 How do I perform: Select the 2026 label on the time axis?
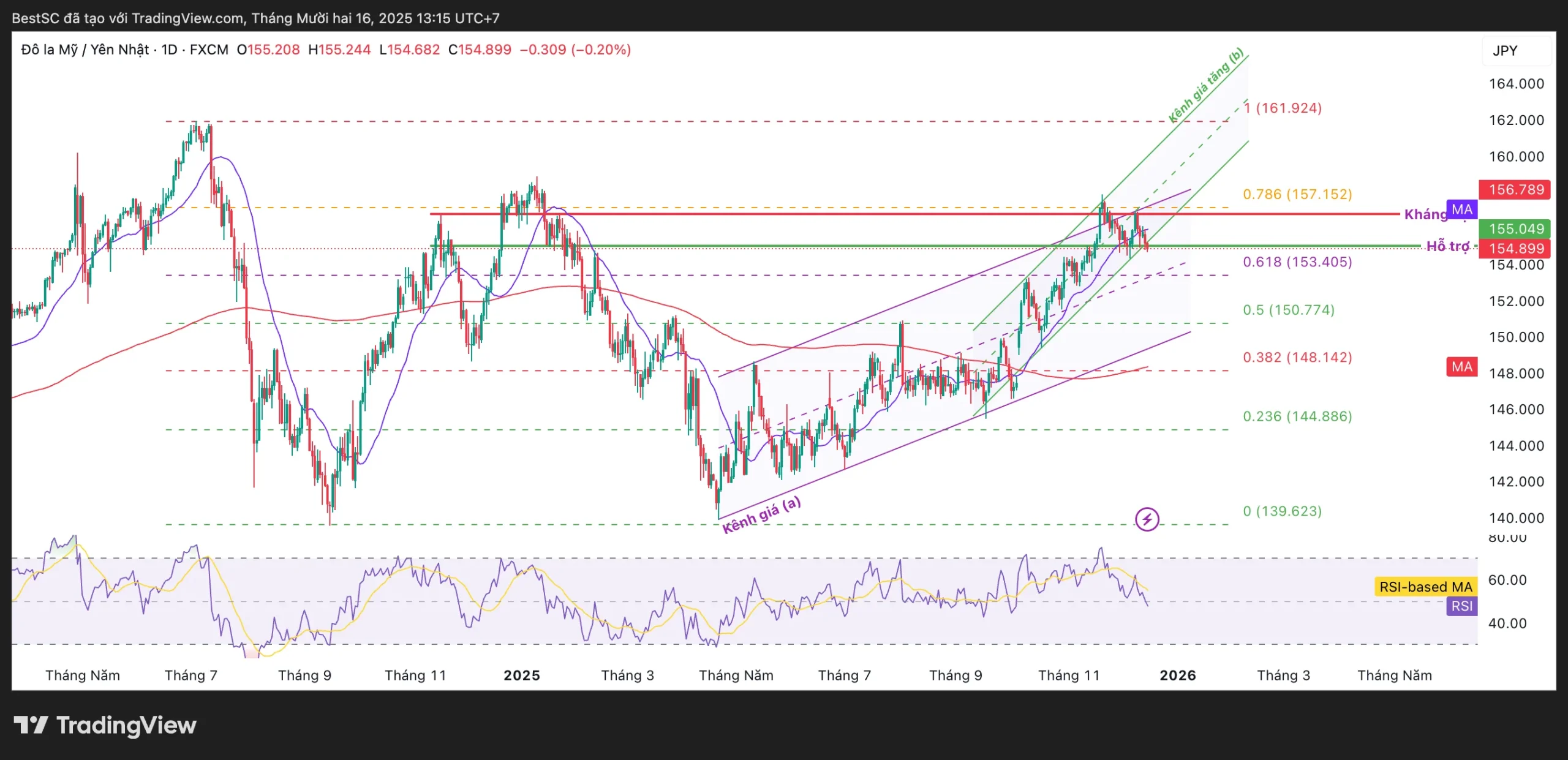click(x=1177, y=675)
